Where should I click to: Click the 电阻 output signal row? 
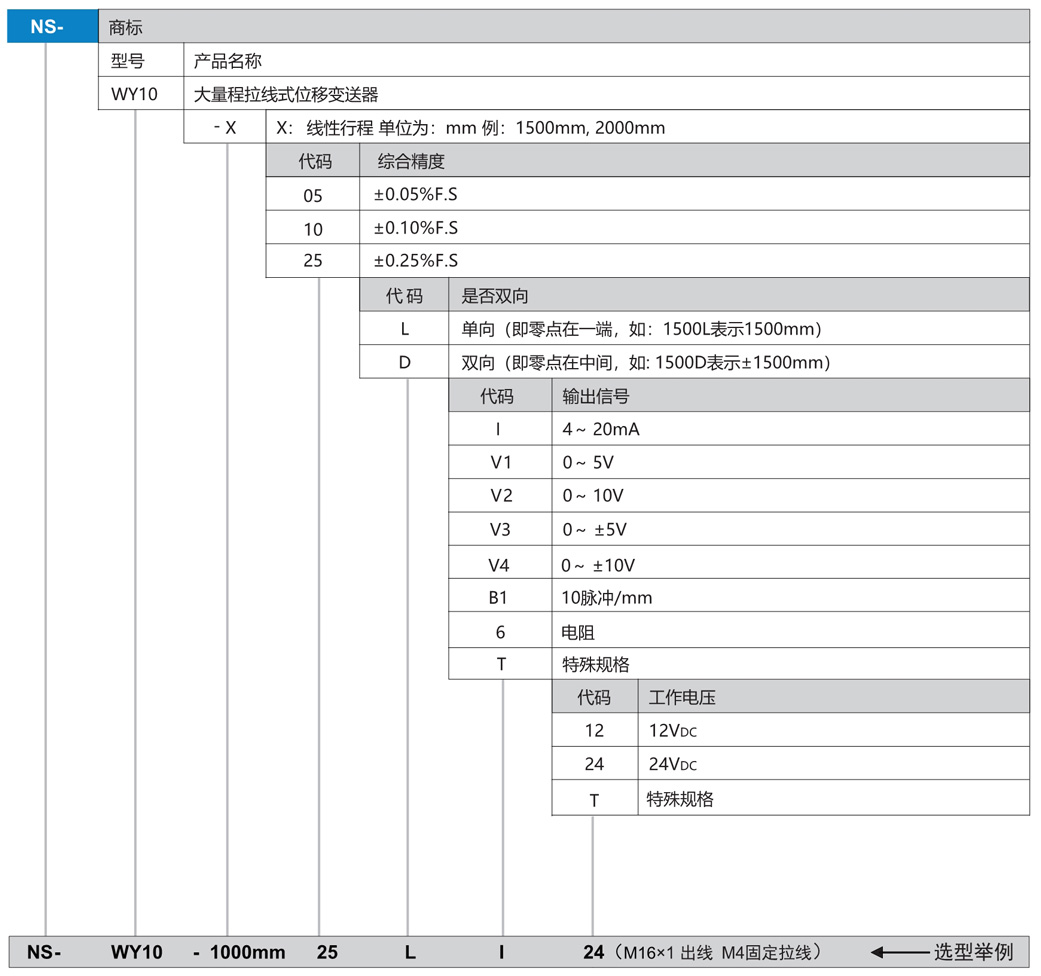point(579,632)
